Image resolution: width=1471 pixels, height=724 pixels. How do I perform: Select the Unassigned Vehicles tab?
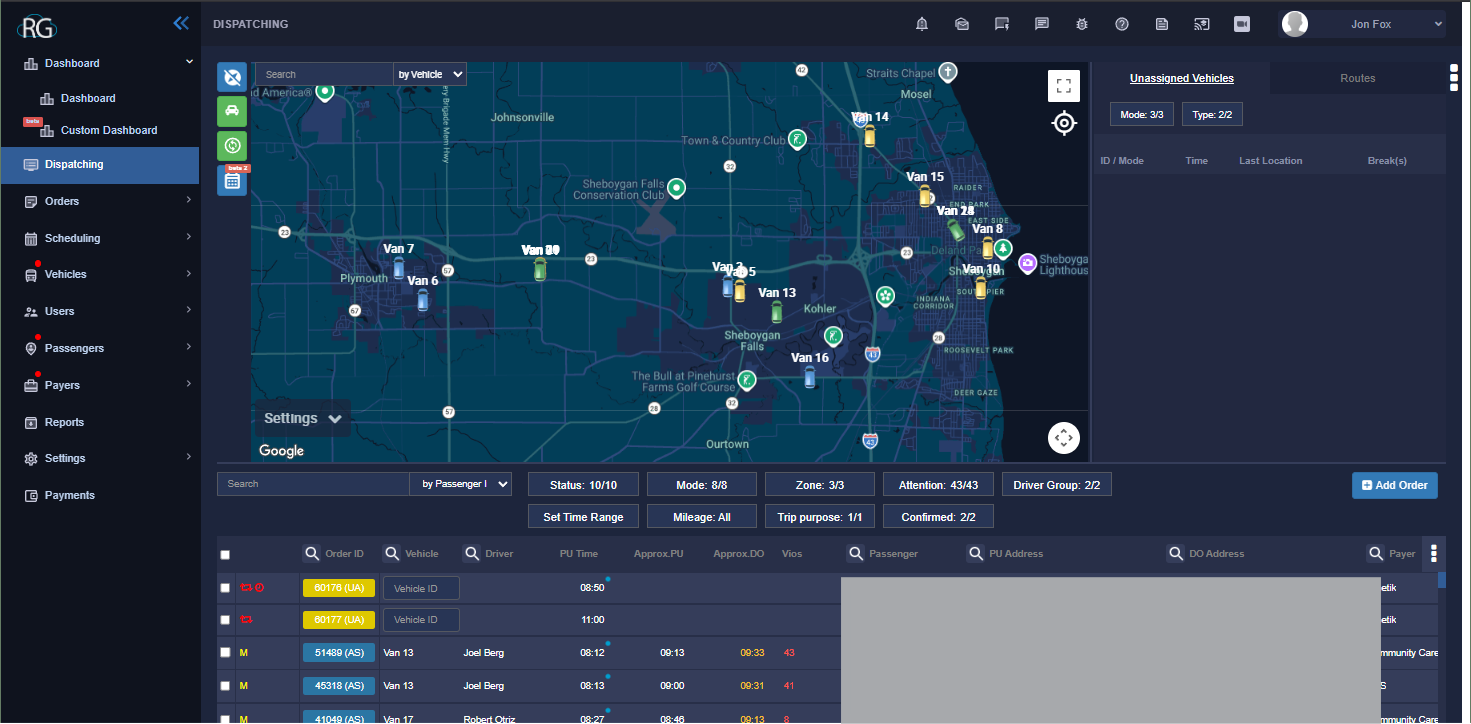click(x=1182, y=78)
